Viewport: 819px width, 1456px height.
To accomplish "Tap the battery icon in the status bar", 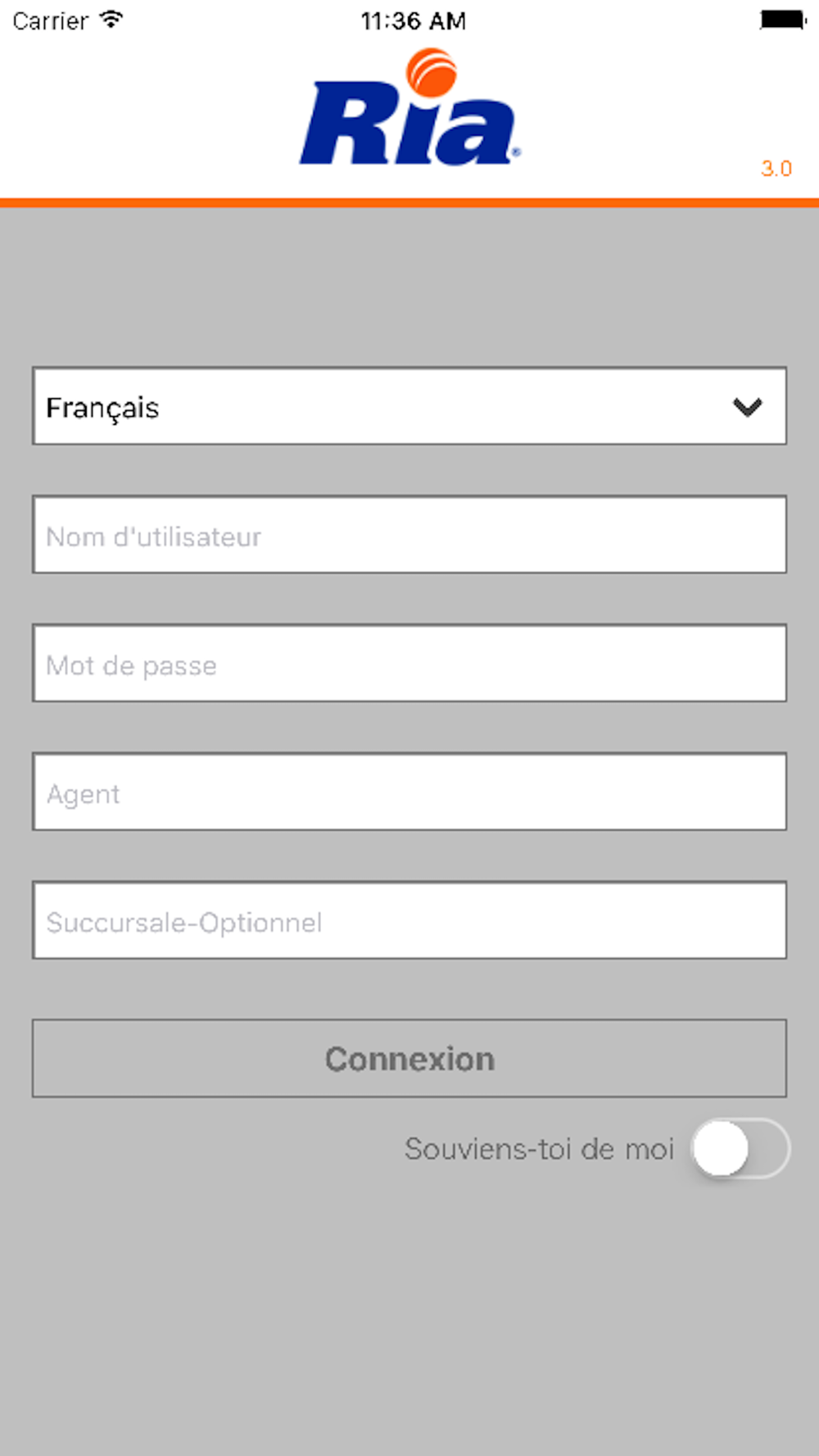I will click(783, 20).
